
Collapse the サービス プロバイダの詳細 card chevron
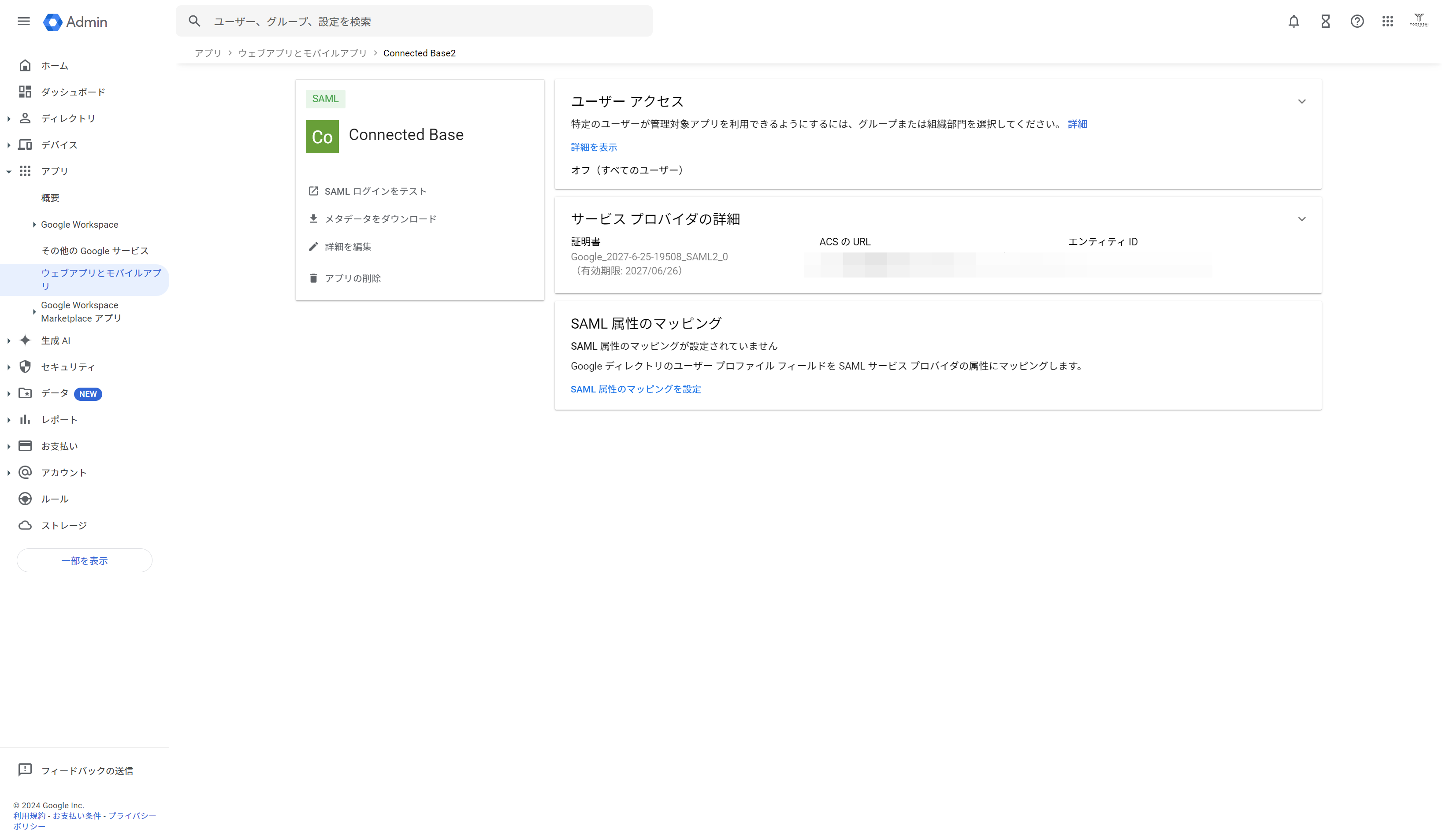[x=1302, y=219]
